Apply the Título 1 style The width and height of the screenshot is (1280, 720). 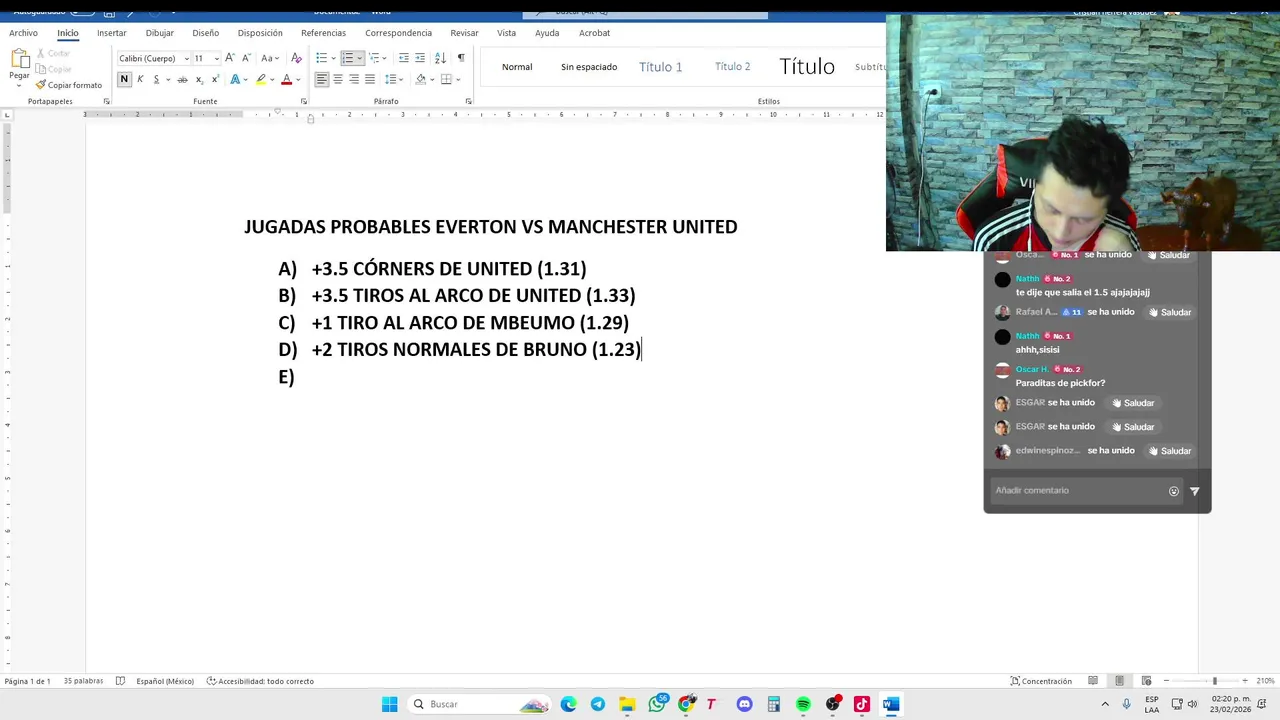coord(660,67)
